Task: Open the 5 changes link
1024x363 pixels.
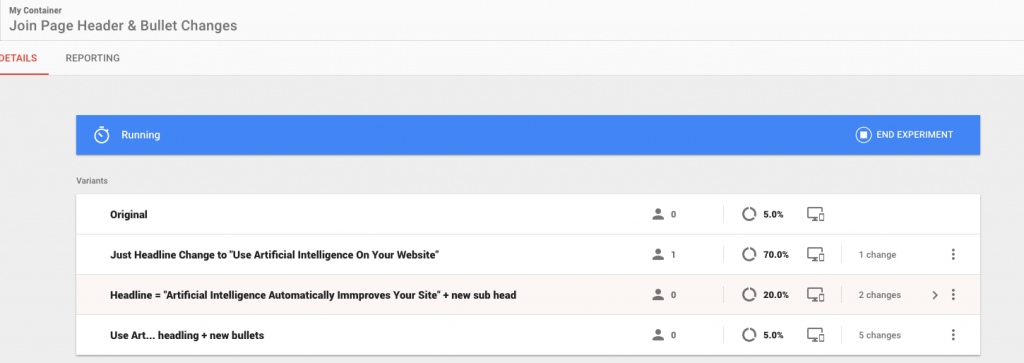Action: click(x=880, y=335)
